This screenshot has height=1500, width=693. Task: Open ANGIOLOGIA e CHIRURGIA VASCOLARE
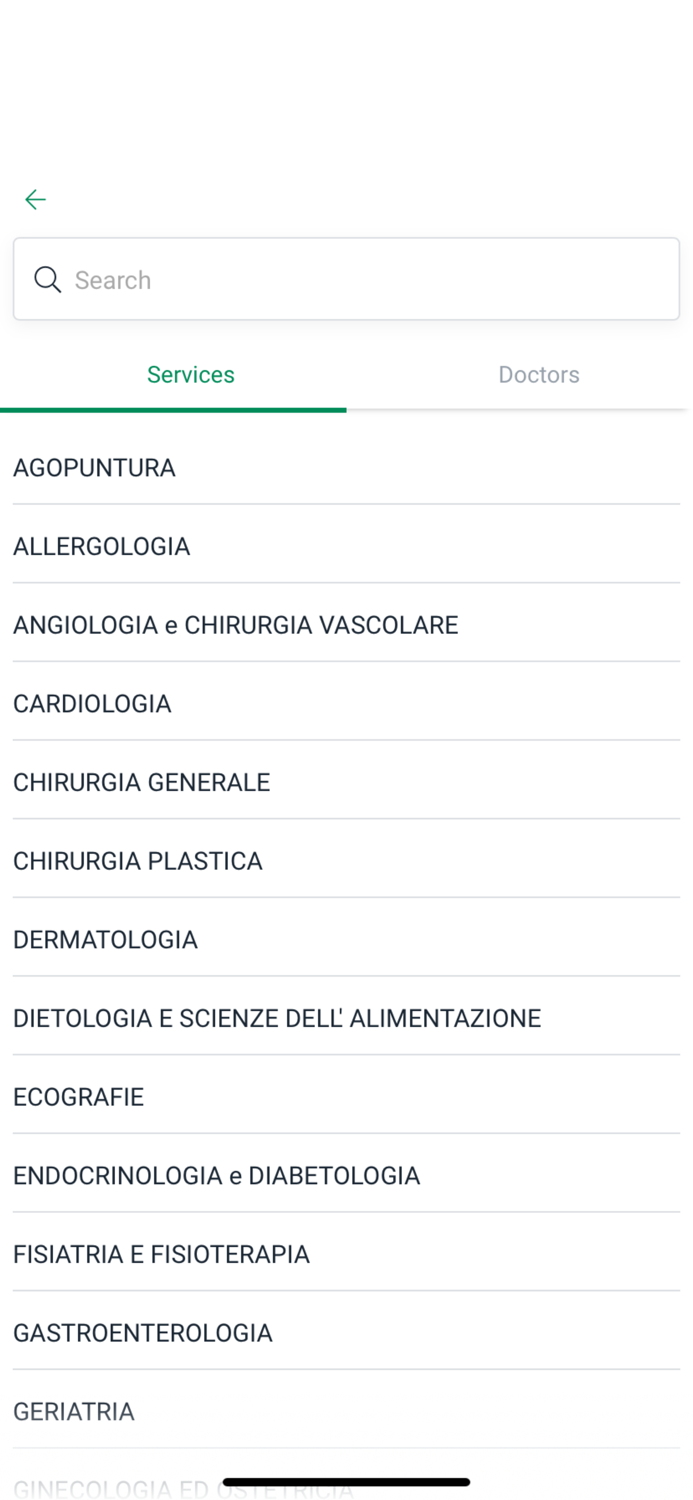(235, 624)
